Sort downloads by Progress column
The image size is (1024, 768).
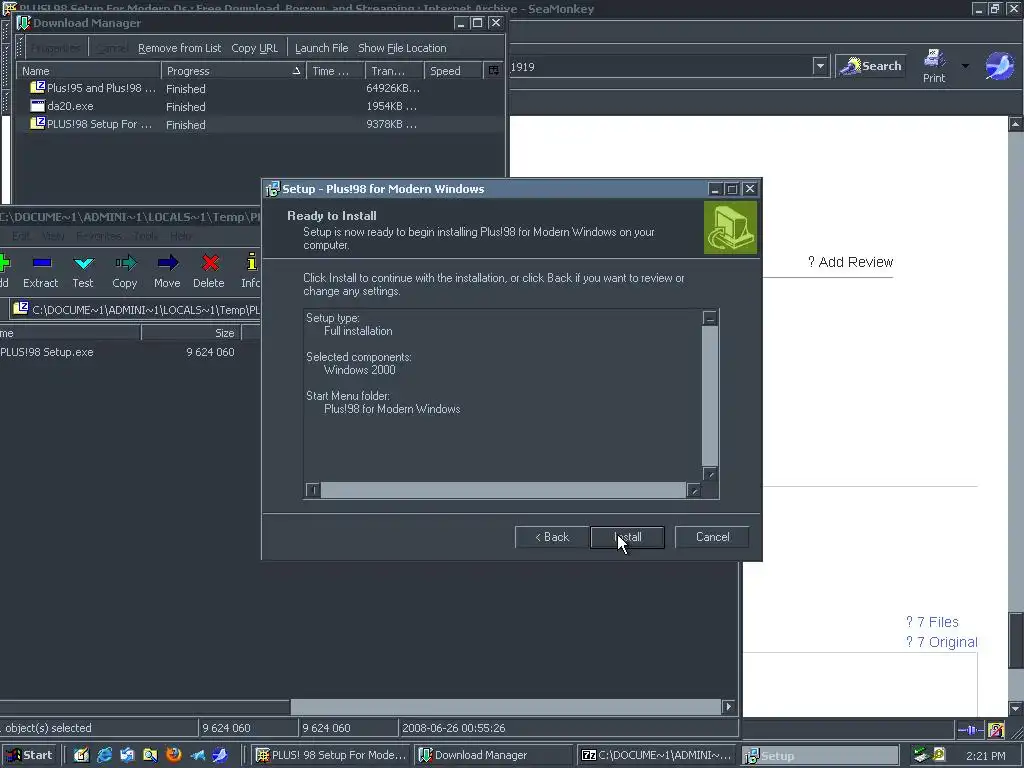tap(232, 71)
